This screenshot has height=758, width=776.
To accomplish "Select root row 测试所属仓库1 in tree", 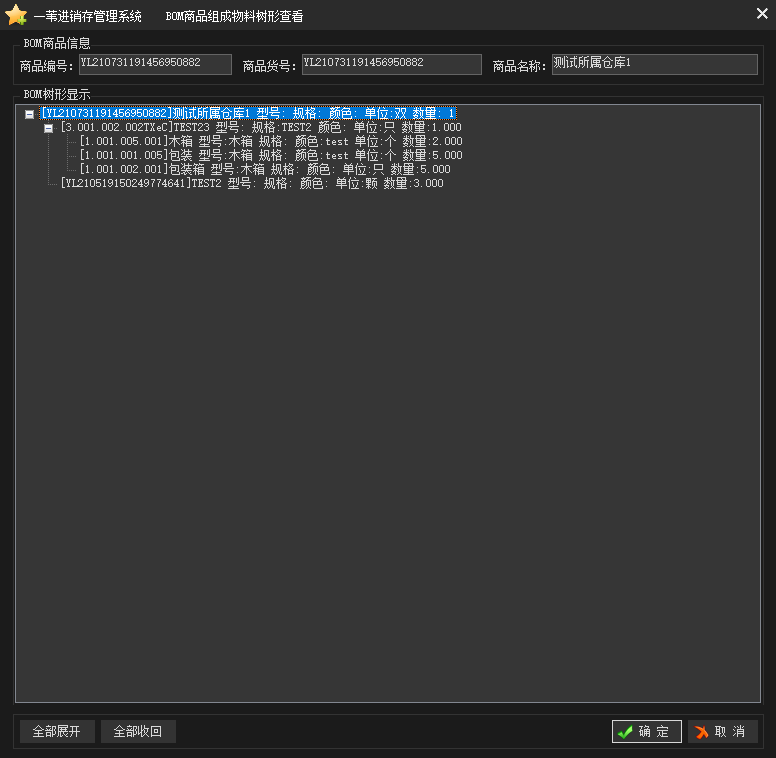I will coord(248,113).
